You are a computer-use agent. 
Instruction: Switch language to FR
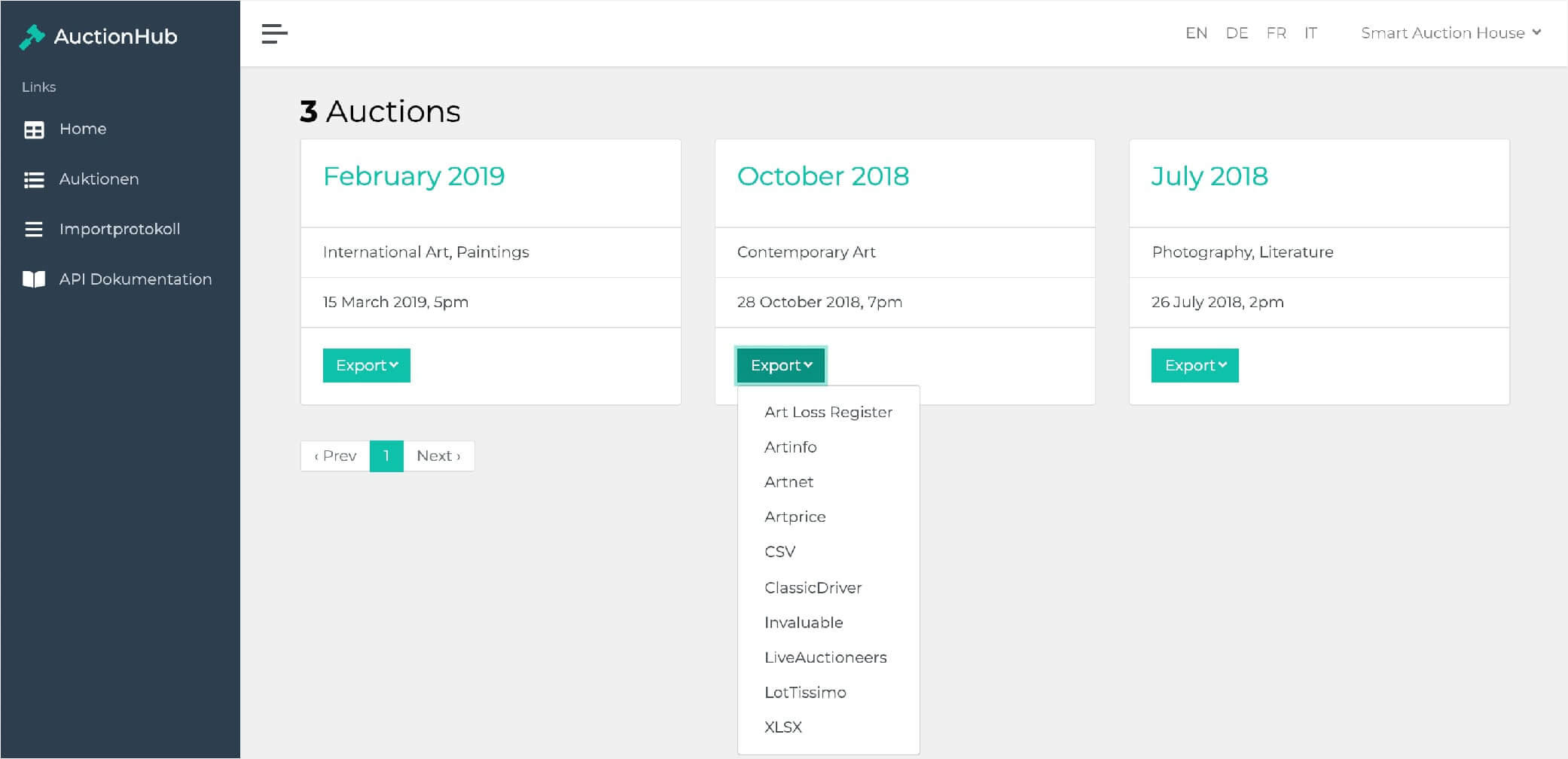tap(1276, 33)
